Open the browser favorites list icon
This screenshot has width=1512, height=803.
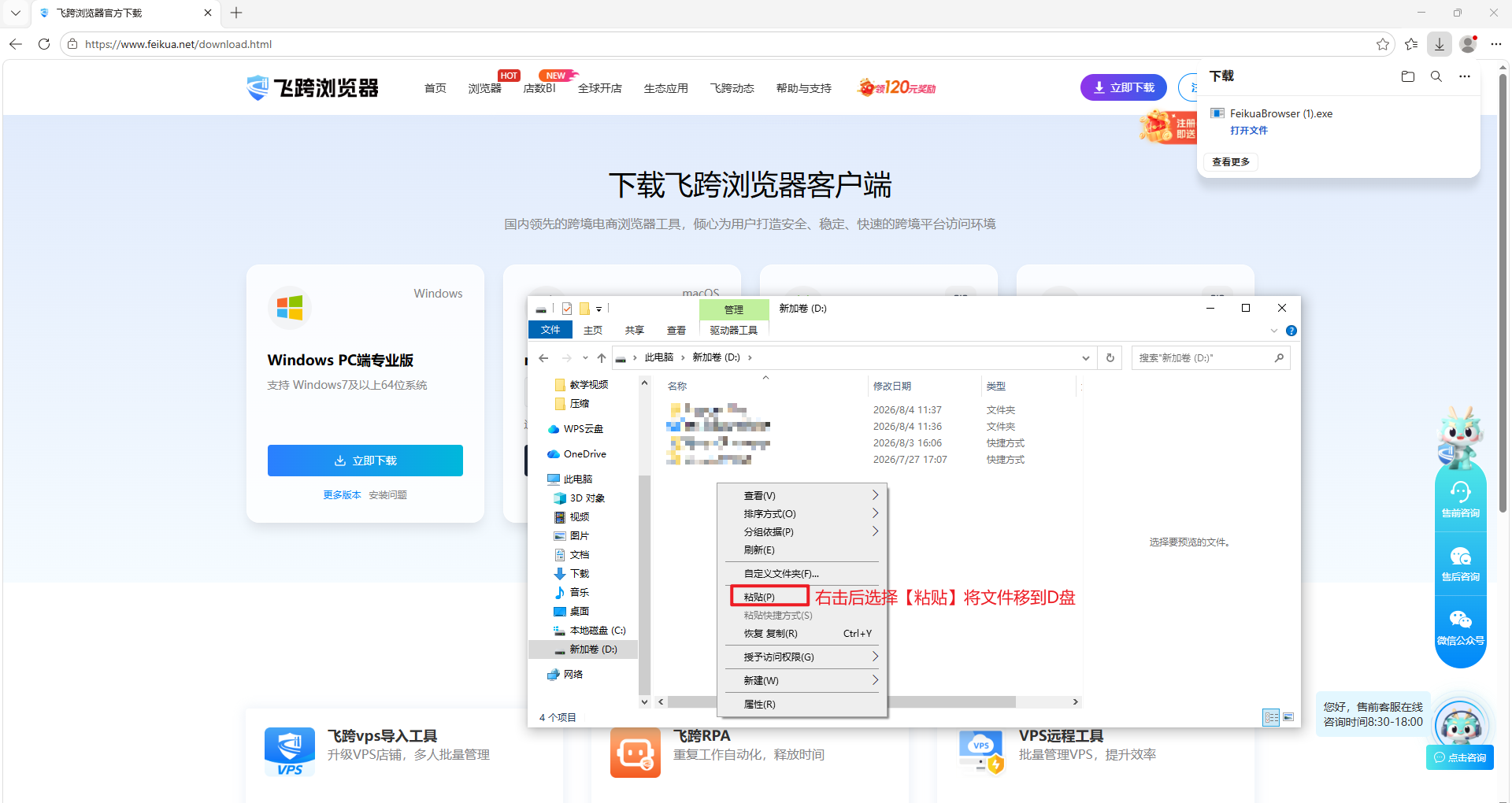(1411, 44)
